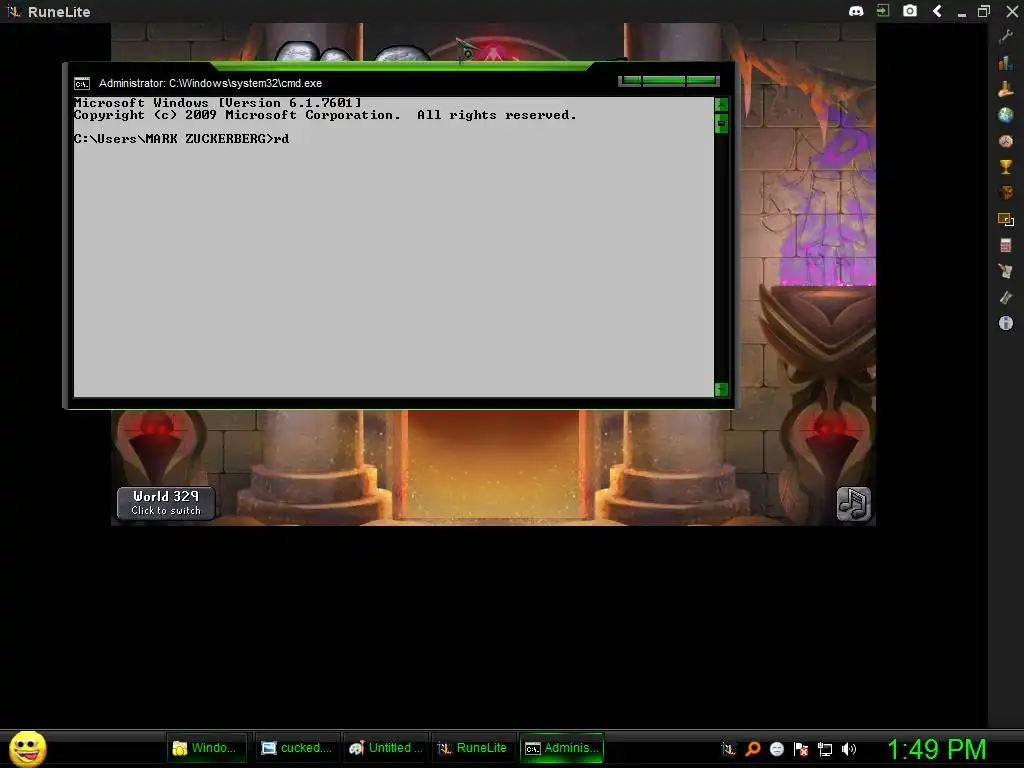Click the cmd window green caption buttons
The image size is (1024, 768).
[669, 80]
